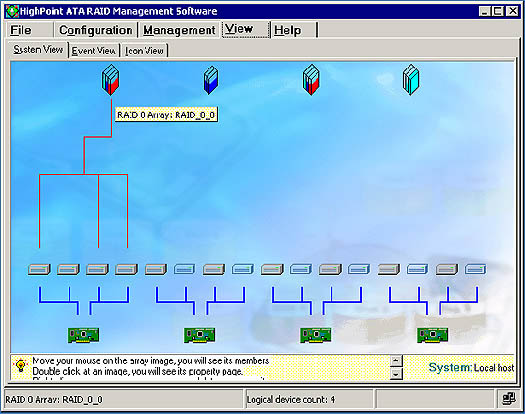Click status bar text 'RAID 0 Array: RAID_0_0'
Screen dimensions: 525x414
tap(54, 400)
